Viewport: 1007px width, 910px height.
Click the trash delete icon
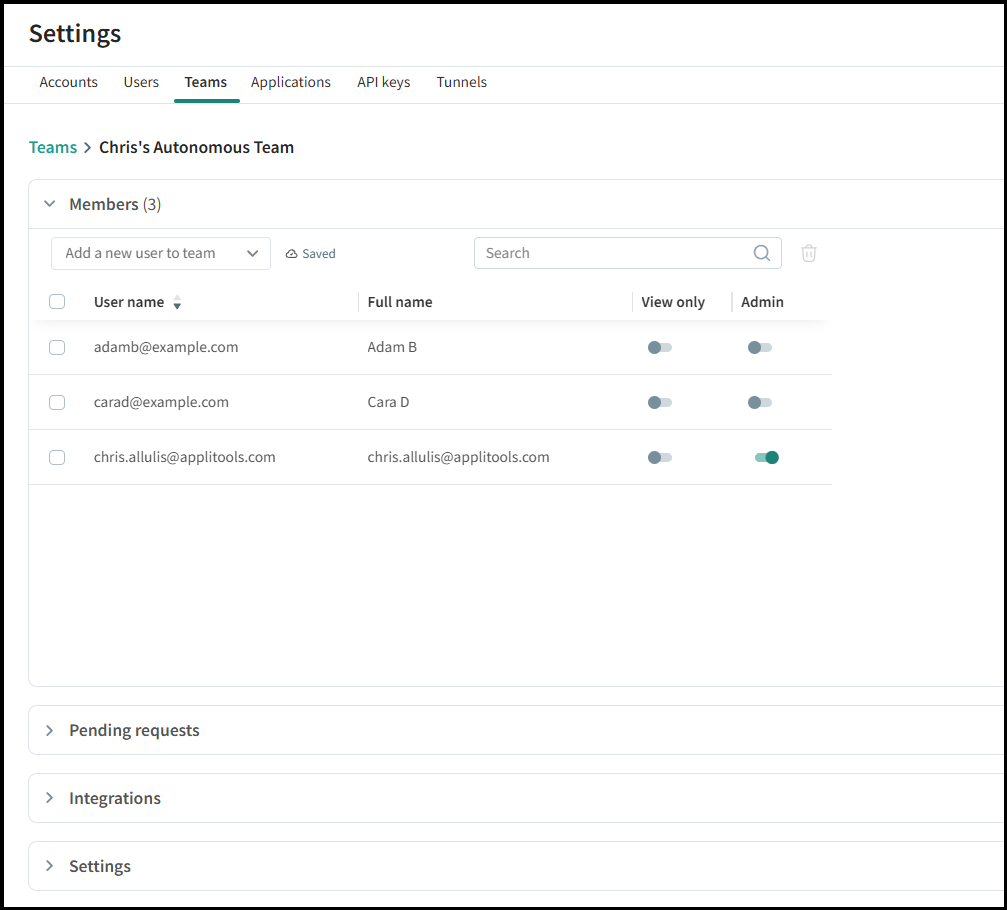point(809,253)
